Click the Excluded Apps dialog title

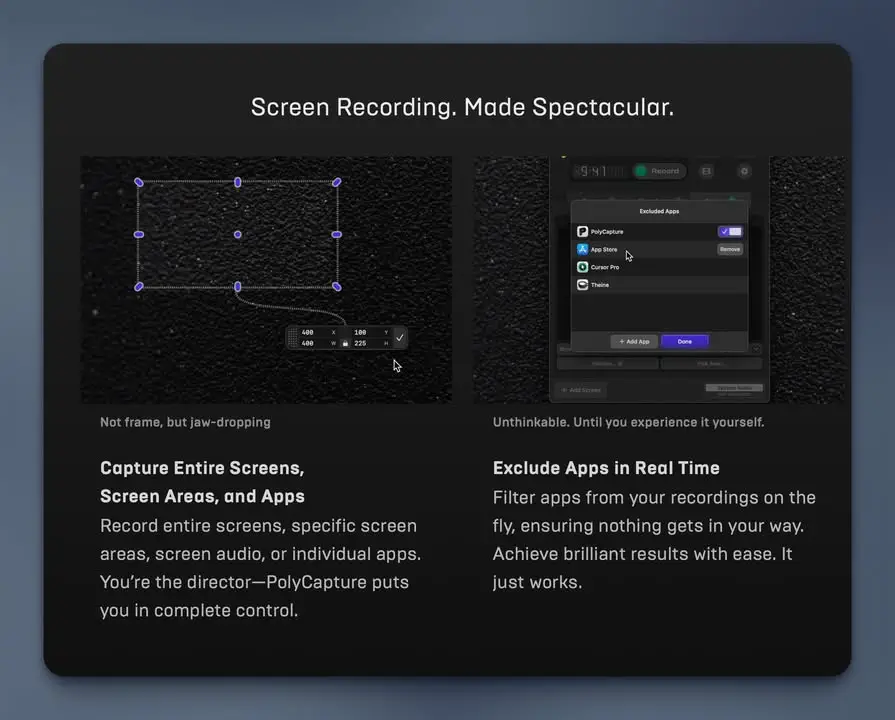659,211
